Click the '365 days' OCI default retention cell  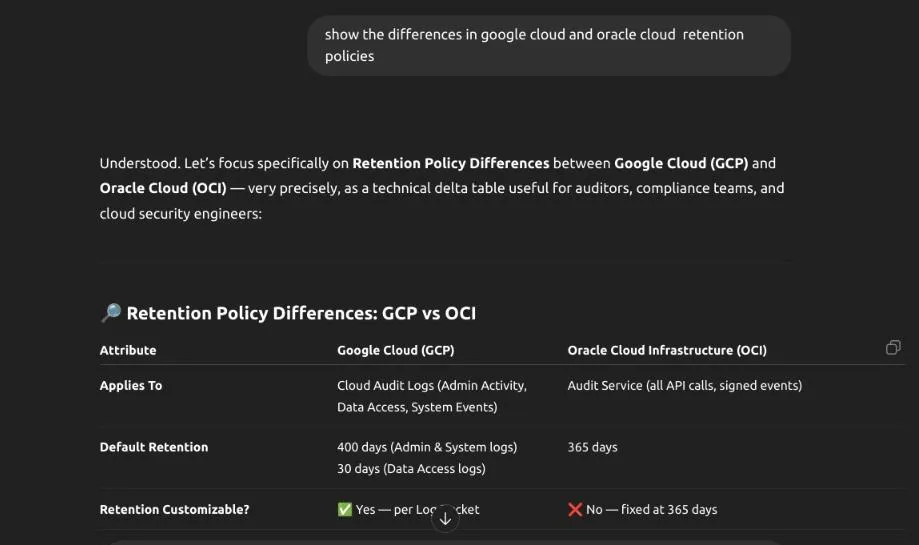[x=593, y=447]
